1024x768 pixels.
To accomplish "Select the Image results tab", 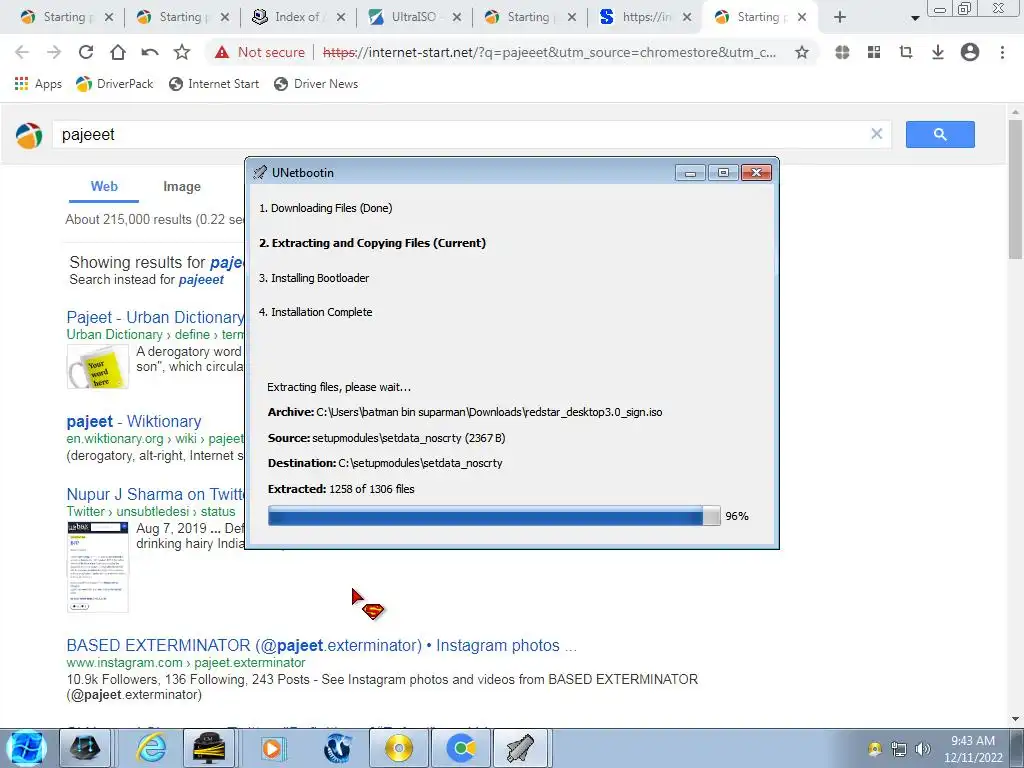I will click(182, 187).
